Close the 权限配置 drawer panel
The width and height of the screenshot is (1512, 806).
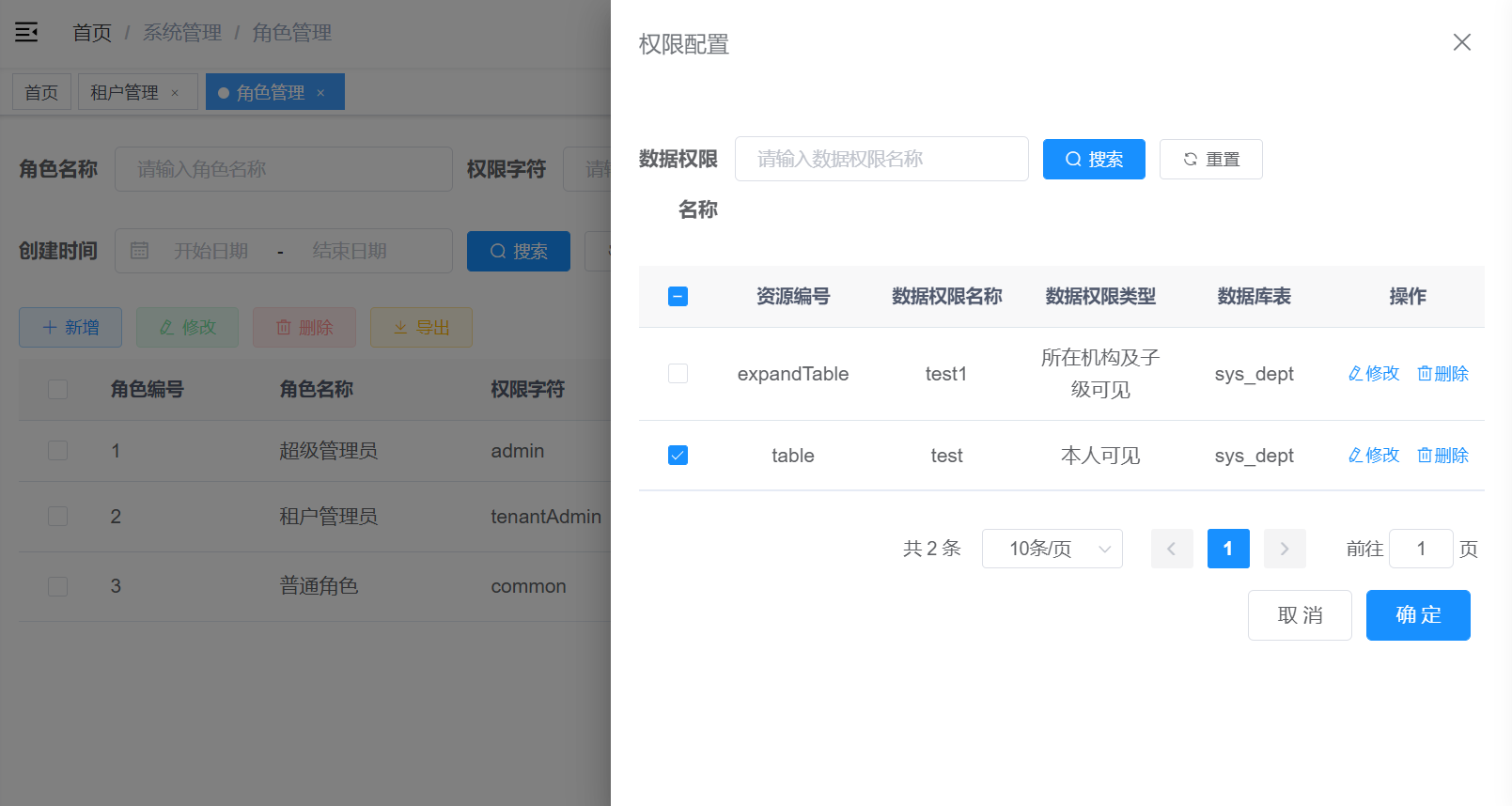coord(1461,42)
